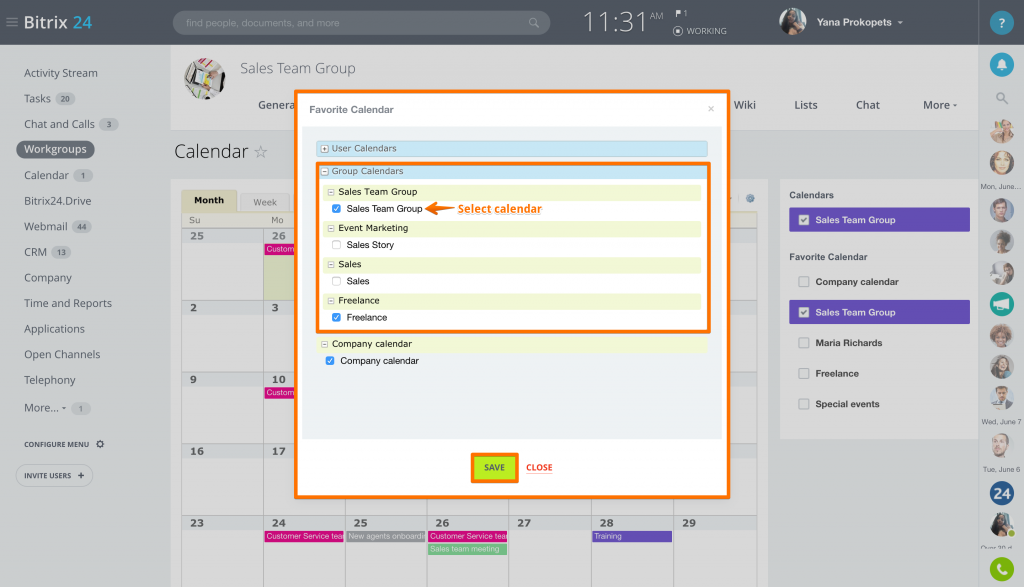Screen dimensions: 1024x587
Task: Check the Sales Story calendar checkbox
Action: 336,245
